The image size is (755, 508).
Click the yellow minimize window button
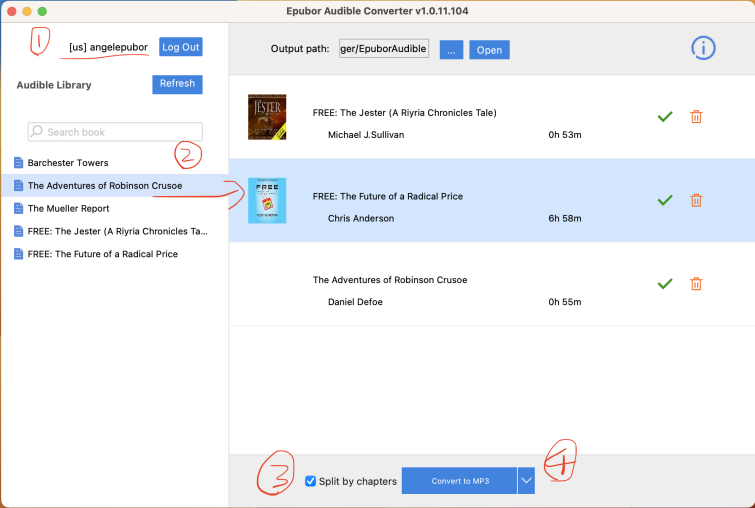27,11
